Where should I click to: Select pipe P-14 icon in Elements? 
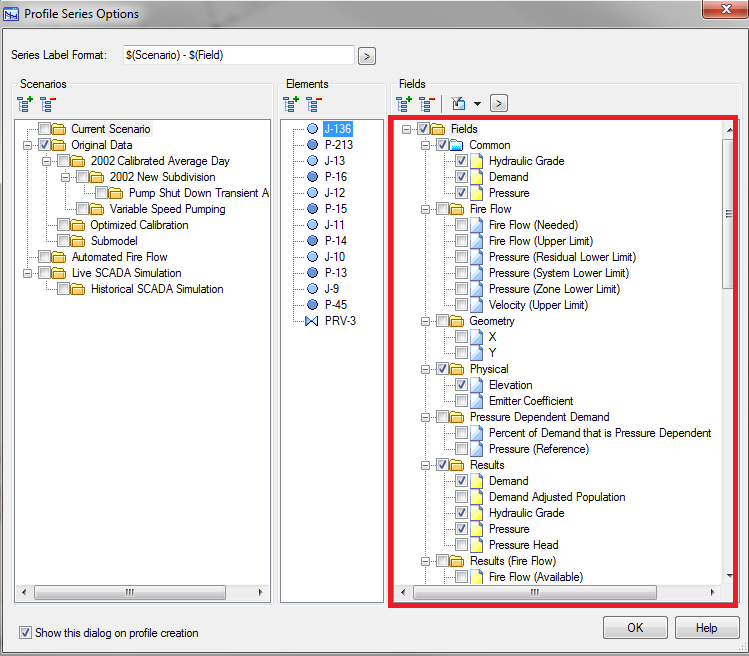[x=312, y=240]
